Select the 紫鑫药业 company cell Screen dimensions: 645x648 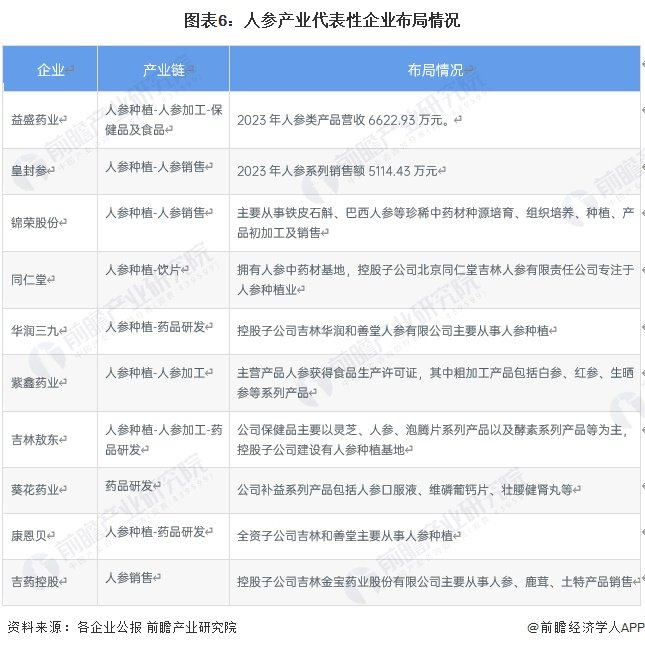tap(50, 383)
